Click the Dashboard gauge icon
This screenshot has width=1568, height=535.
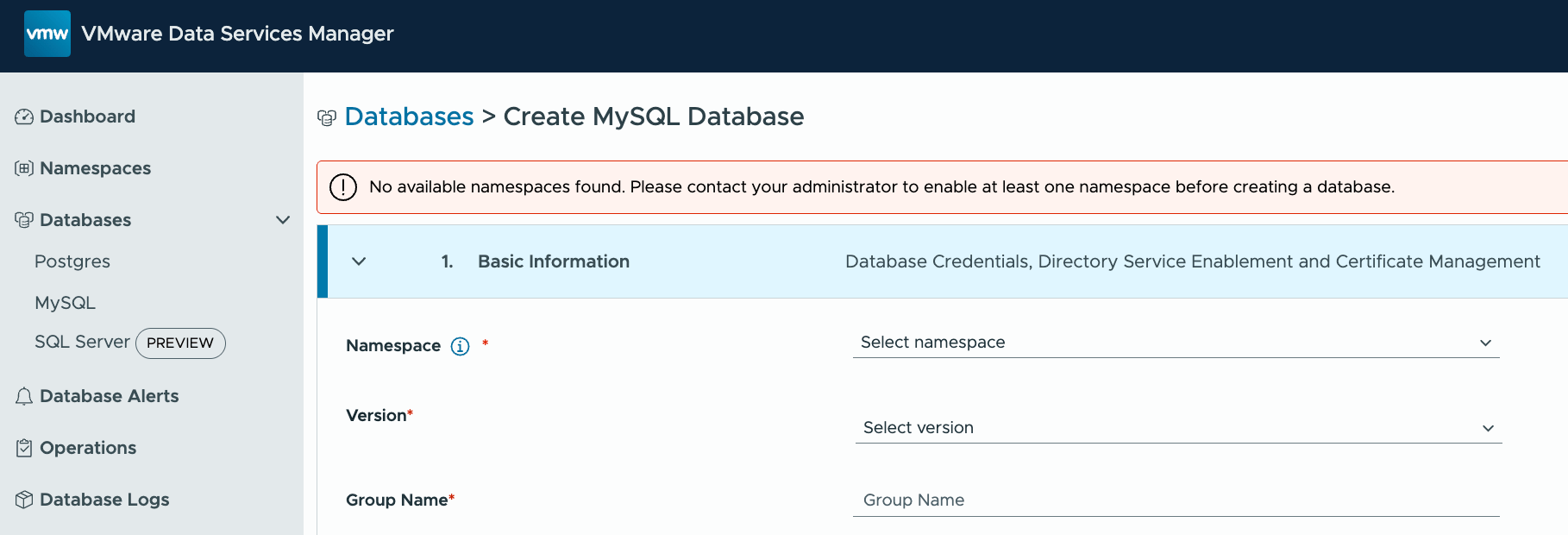[24, 116]
